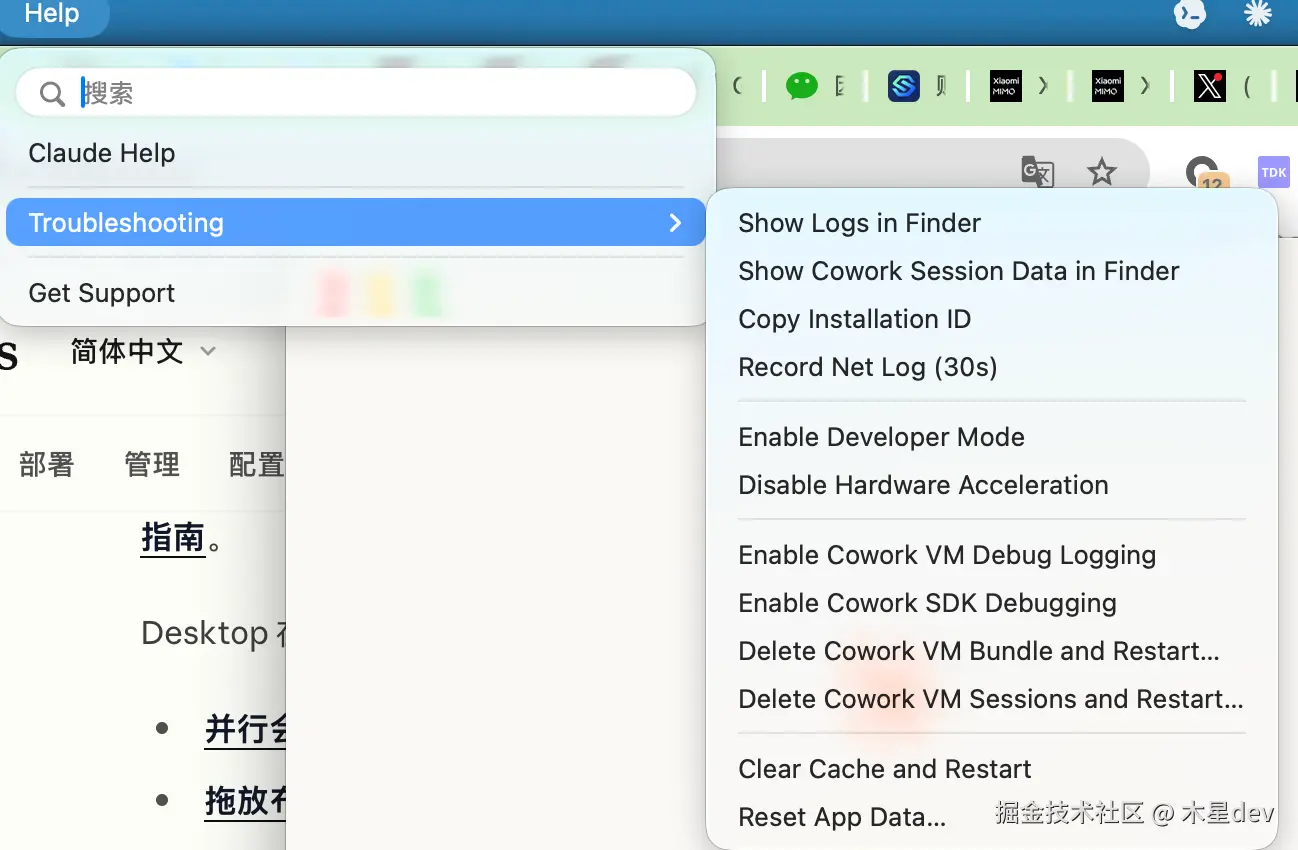The width and height of the screenshot is (1298, 850).
Task: Open the Help menu in menu bar
Action: 52,14
